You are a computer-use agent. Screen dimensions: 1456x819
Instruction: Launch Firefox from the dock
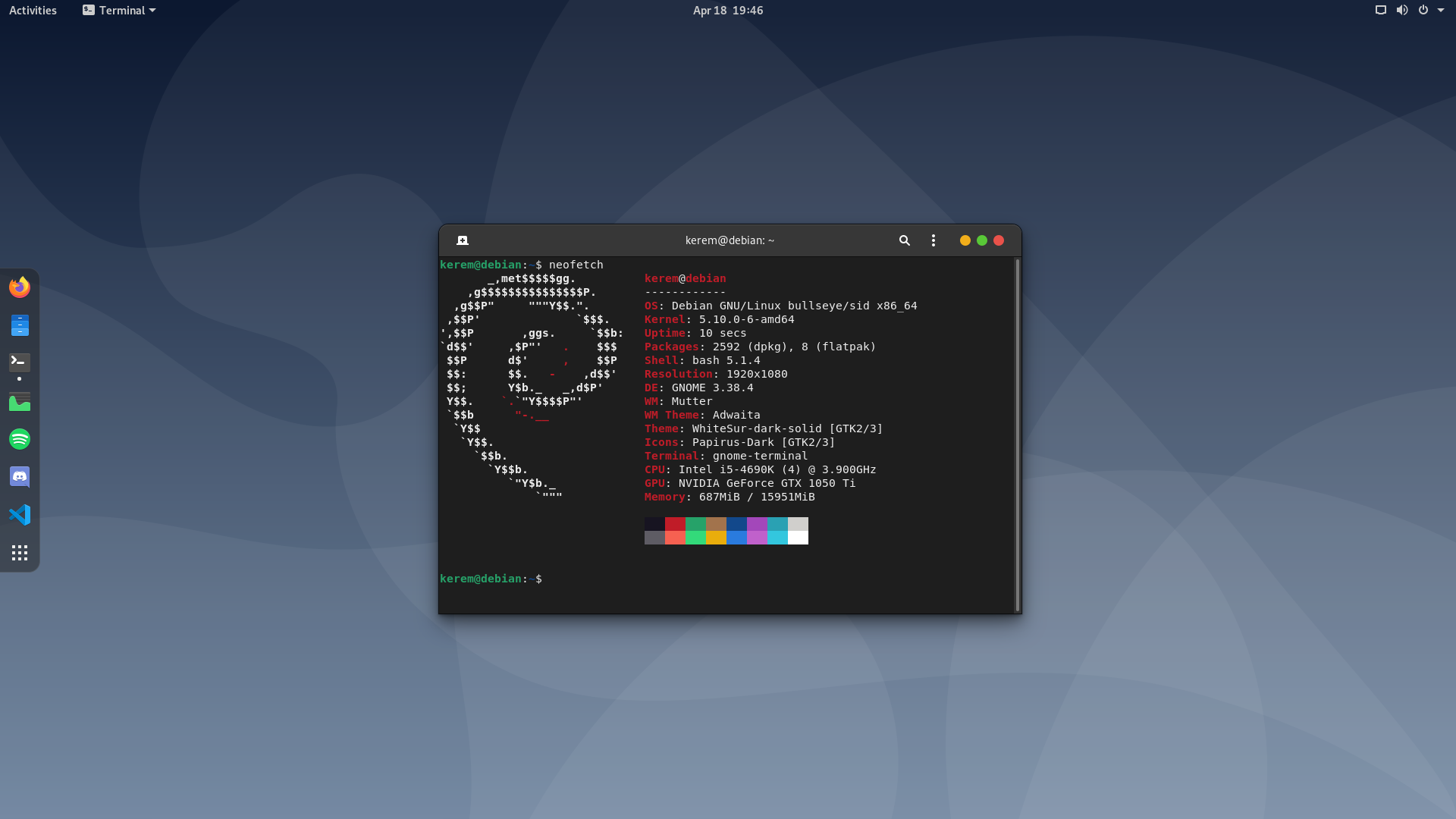20,287
